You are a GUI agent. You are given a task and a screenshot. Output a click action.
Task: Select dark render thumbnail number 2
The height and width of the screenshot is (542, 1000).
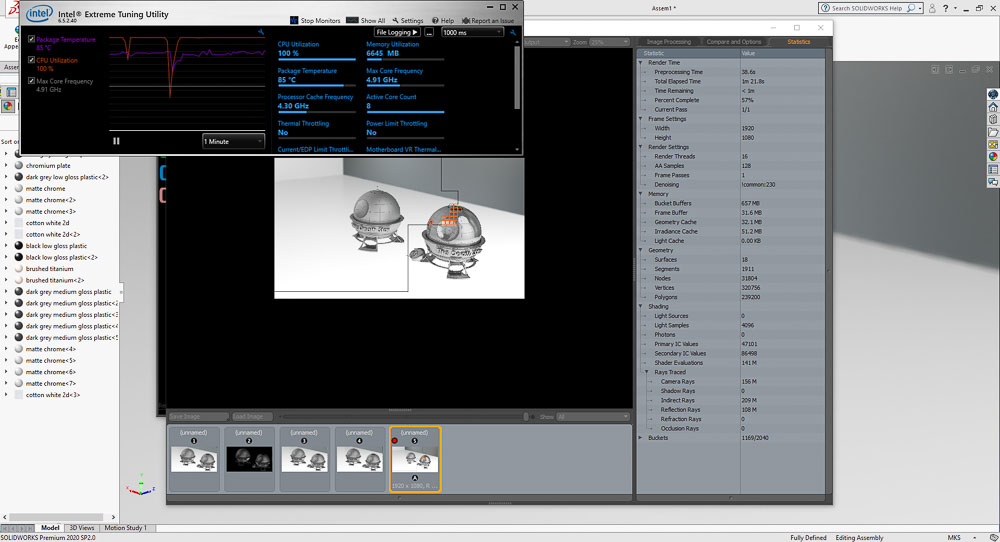click(x=249, y=459)
